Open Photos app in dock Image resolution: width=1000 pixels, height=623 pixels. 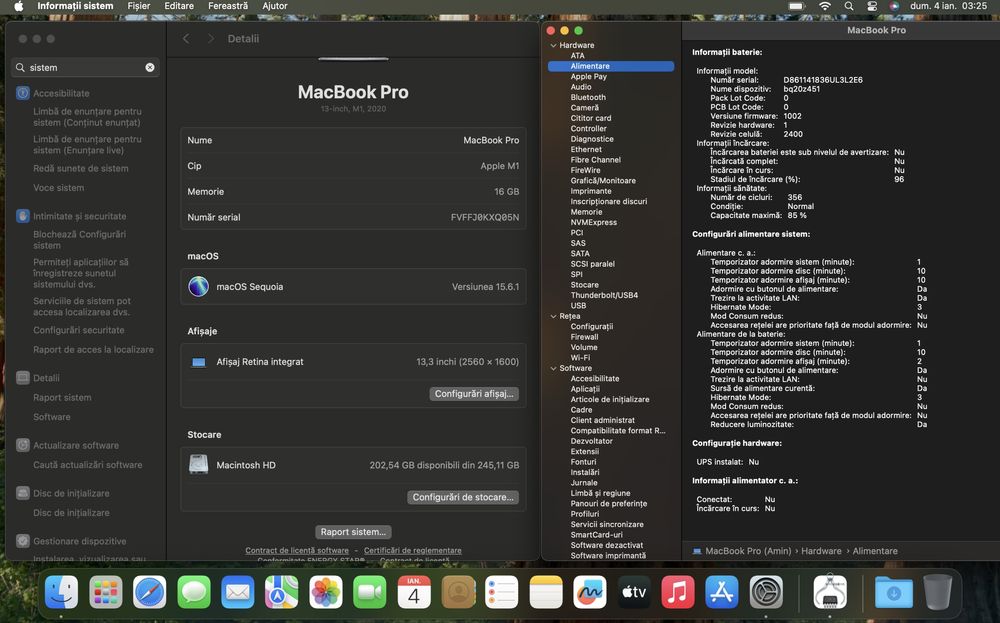pyautogui.click(x=326, y=592)
